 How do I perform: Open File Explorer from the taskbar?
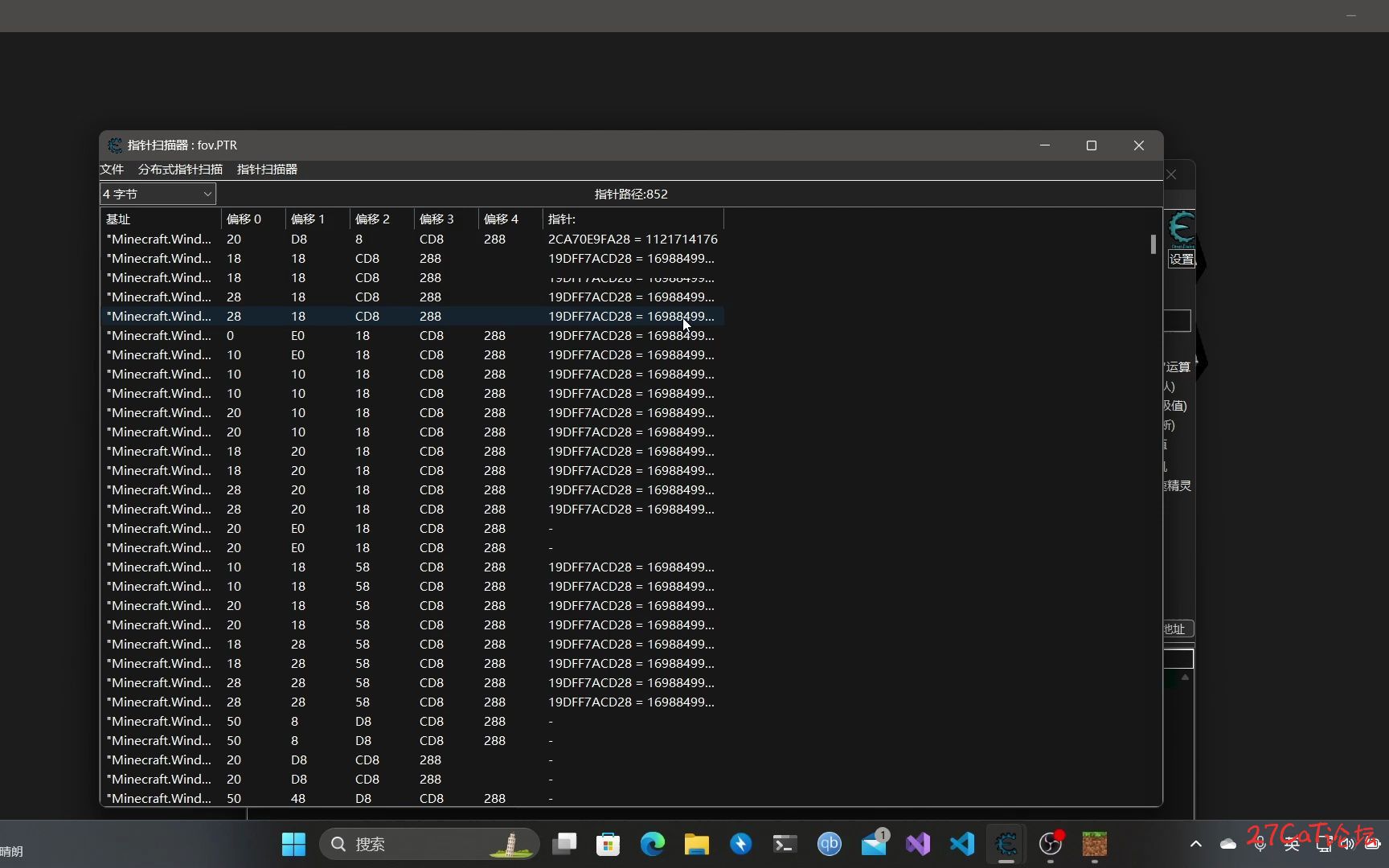pyautogui.click(x=697, y=844)
